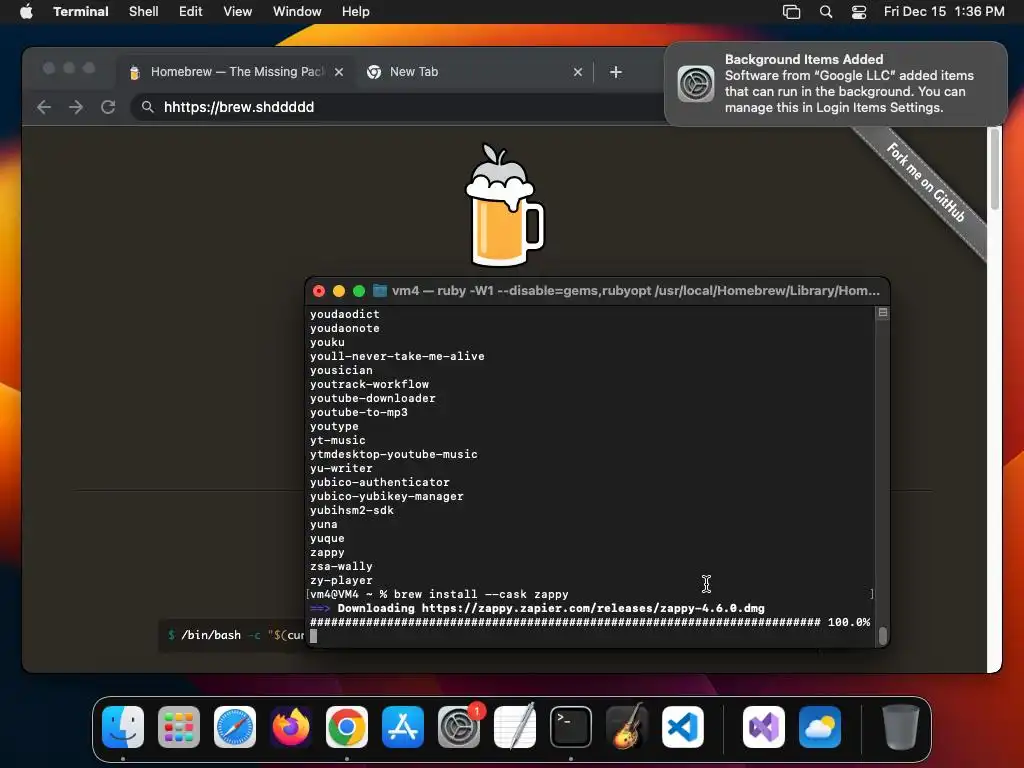Reload the browser page
The height and width of the screenshot is (768, 1024).
[x=108, y=107]
